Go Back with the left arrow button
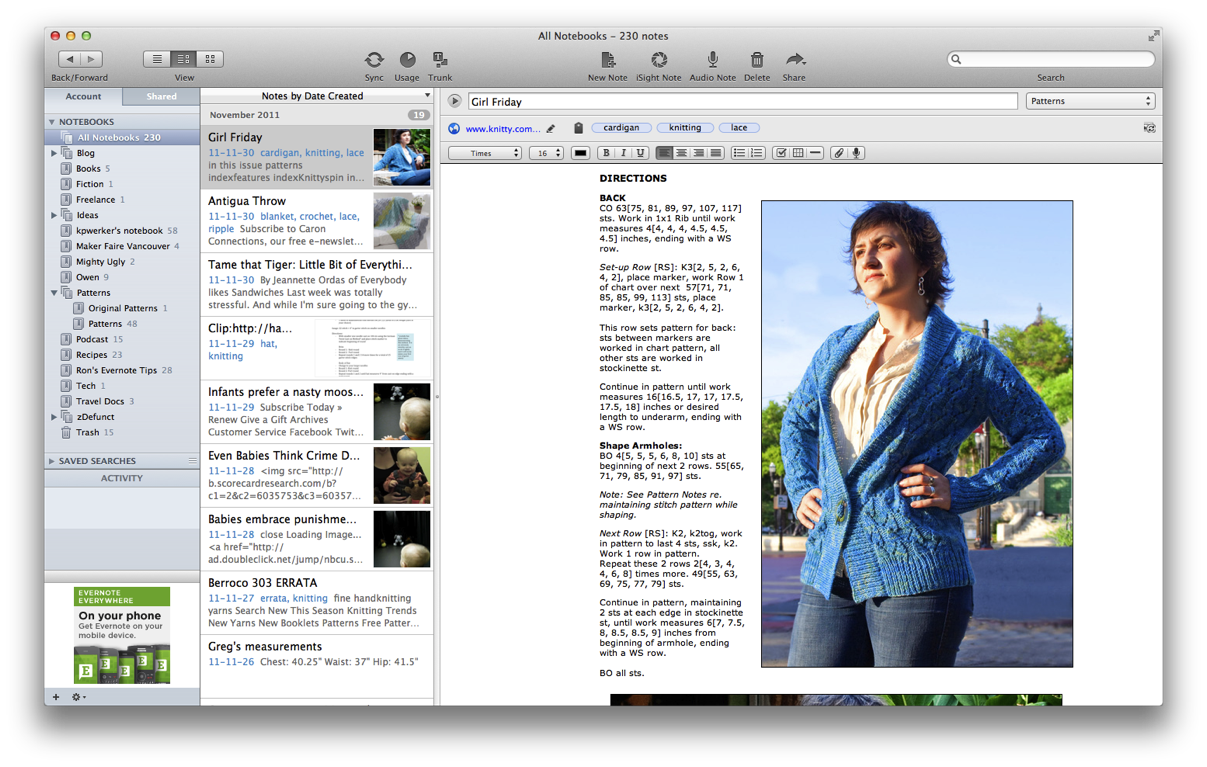Screen dimensions: 1207x767 [x=70, y=59]
